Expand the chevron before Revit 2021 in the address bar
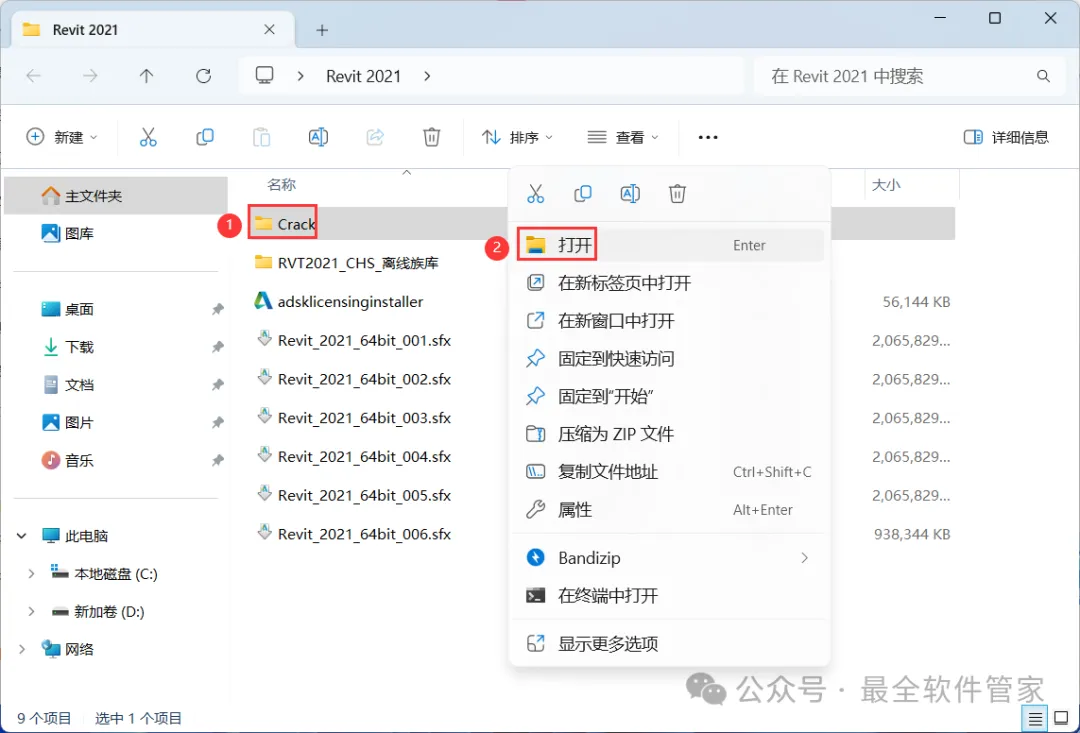Screen dimensions: 1080x733 [x=300, y=76]
